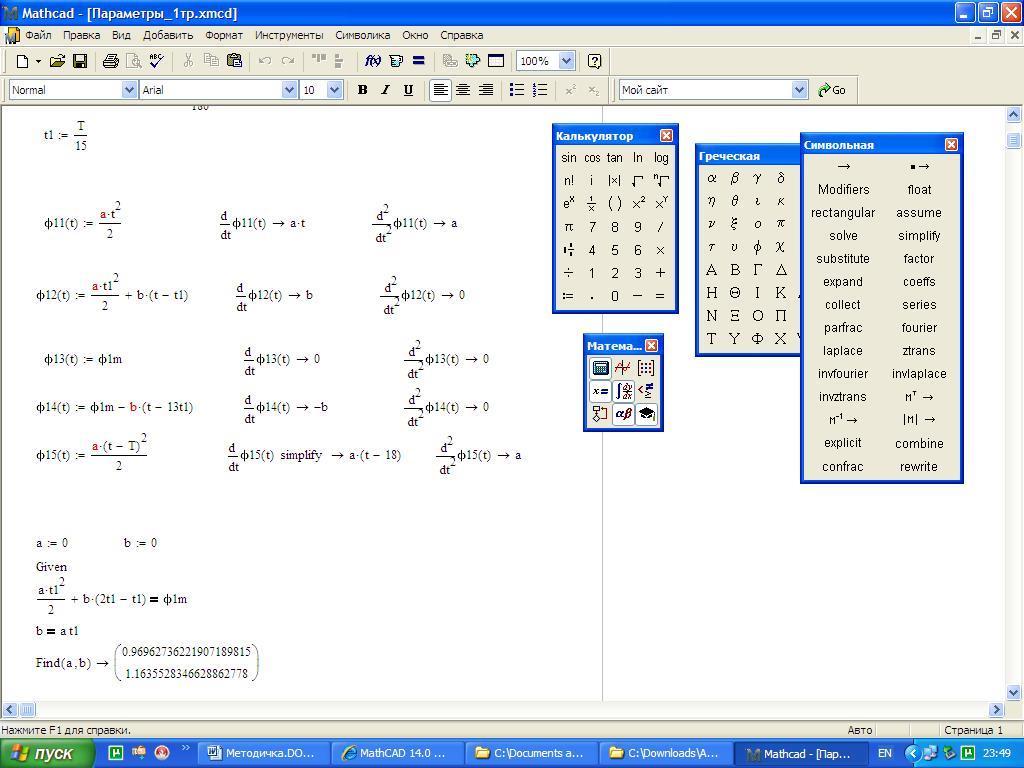Align text right

pyautogui.click(x=486, y=90)
